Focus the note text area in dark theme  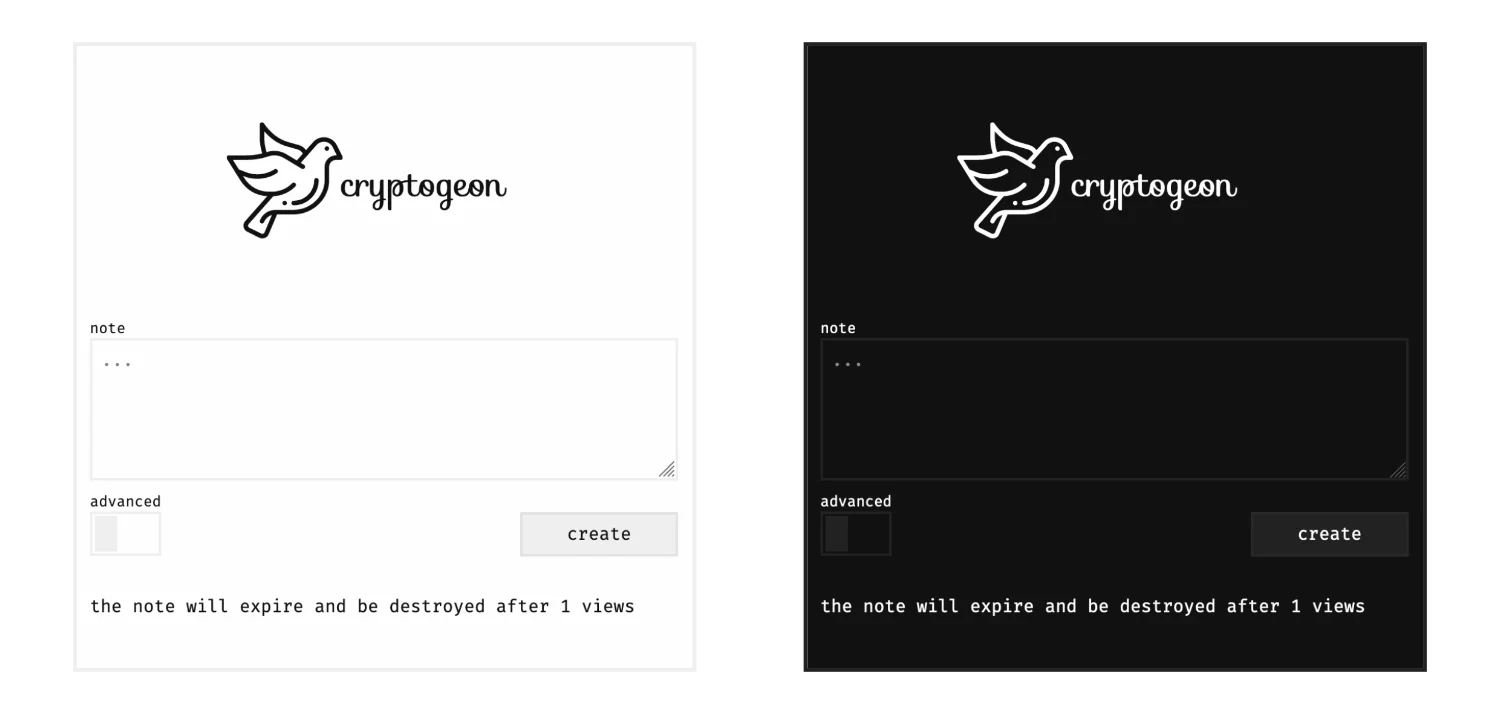(x=1114, y=409)
